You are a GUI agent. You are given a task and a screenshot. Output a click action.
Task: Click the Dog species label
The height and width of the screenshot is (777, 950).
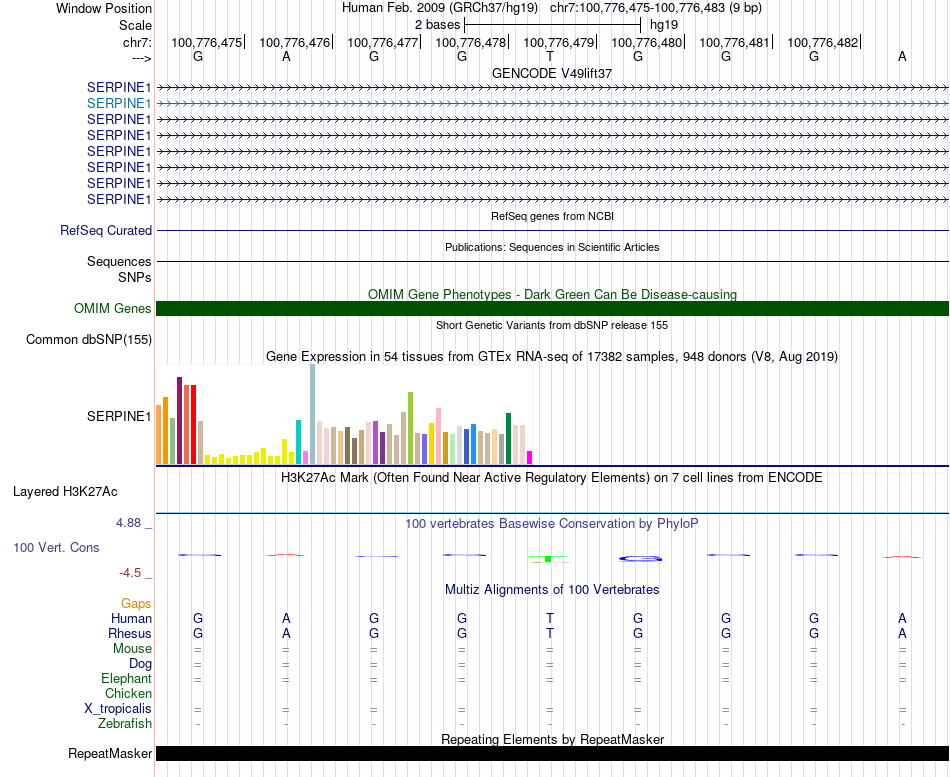pyautogui.click(x=141, y=664)
